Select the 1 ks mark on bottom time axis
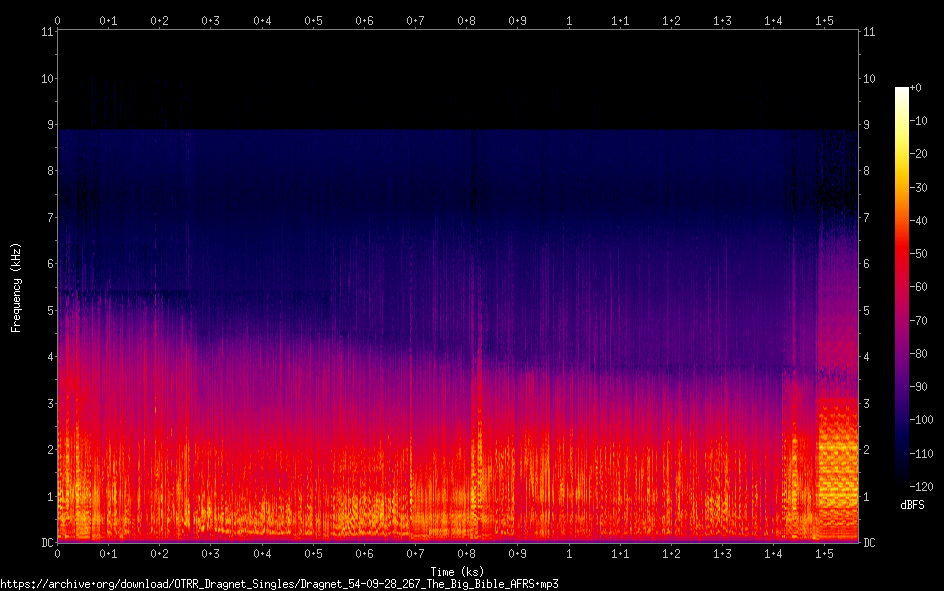The image size is (944, 591). pyautogui.click(x=569, y=553)
